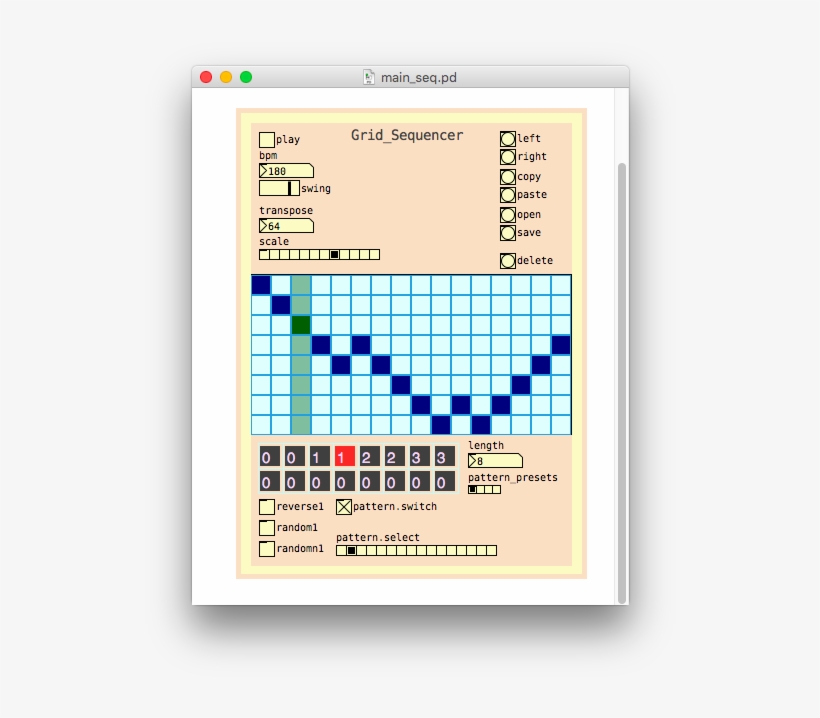The image size is (820, 718).
Task: Enable the randomn1 checkbox
Action: pyautogui.click(x=267, y=549)
